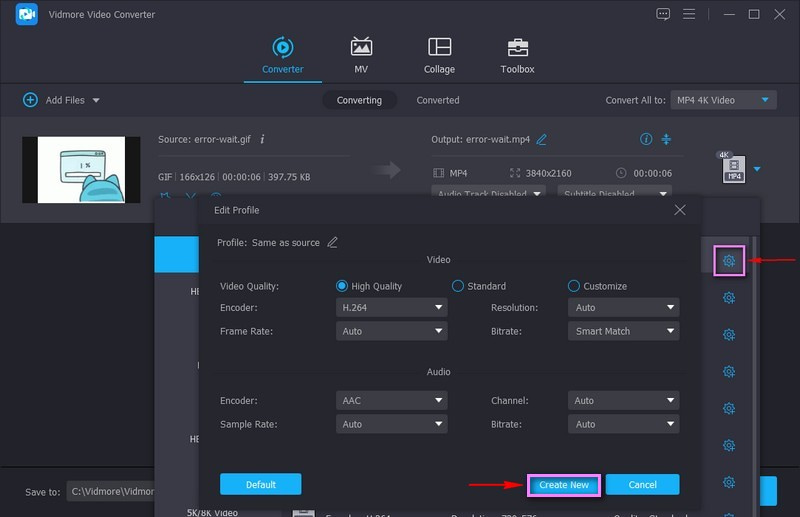Open the Resolution dropdown
This screenshot has width=800, height=517.
623,308
